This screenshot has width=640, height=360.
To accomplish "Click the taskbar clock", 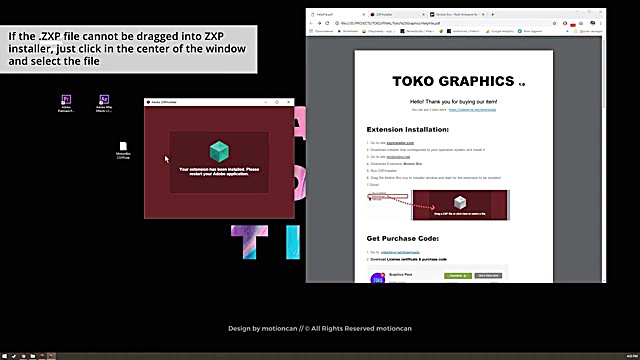I will [x=632, y=356].
